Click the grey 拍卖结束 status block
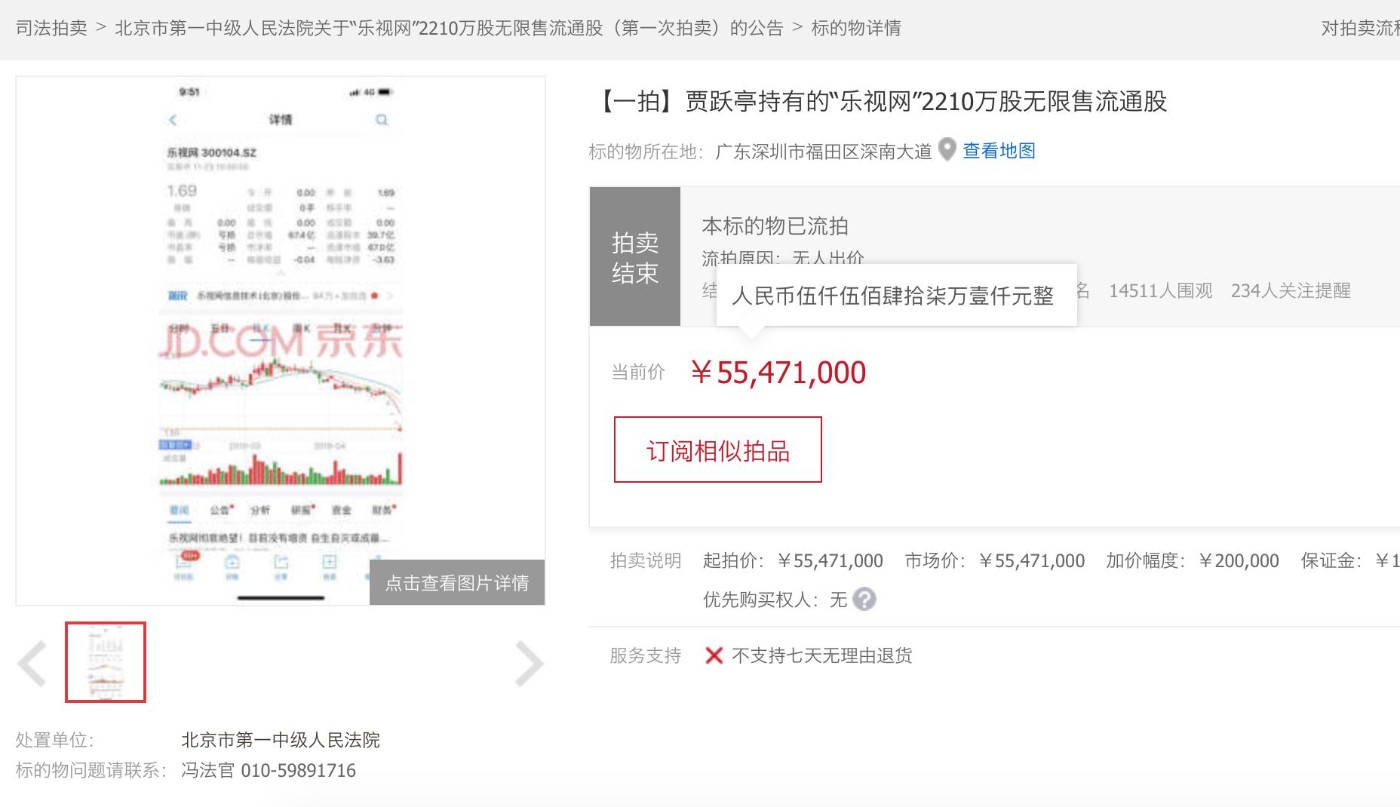1400x807 pixels. (x=635, y=257)
